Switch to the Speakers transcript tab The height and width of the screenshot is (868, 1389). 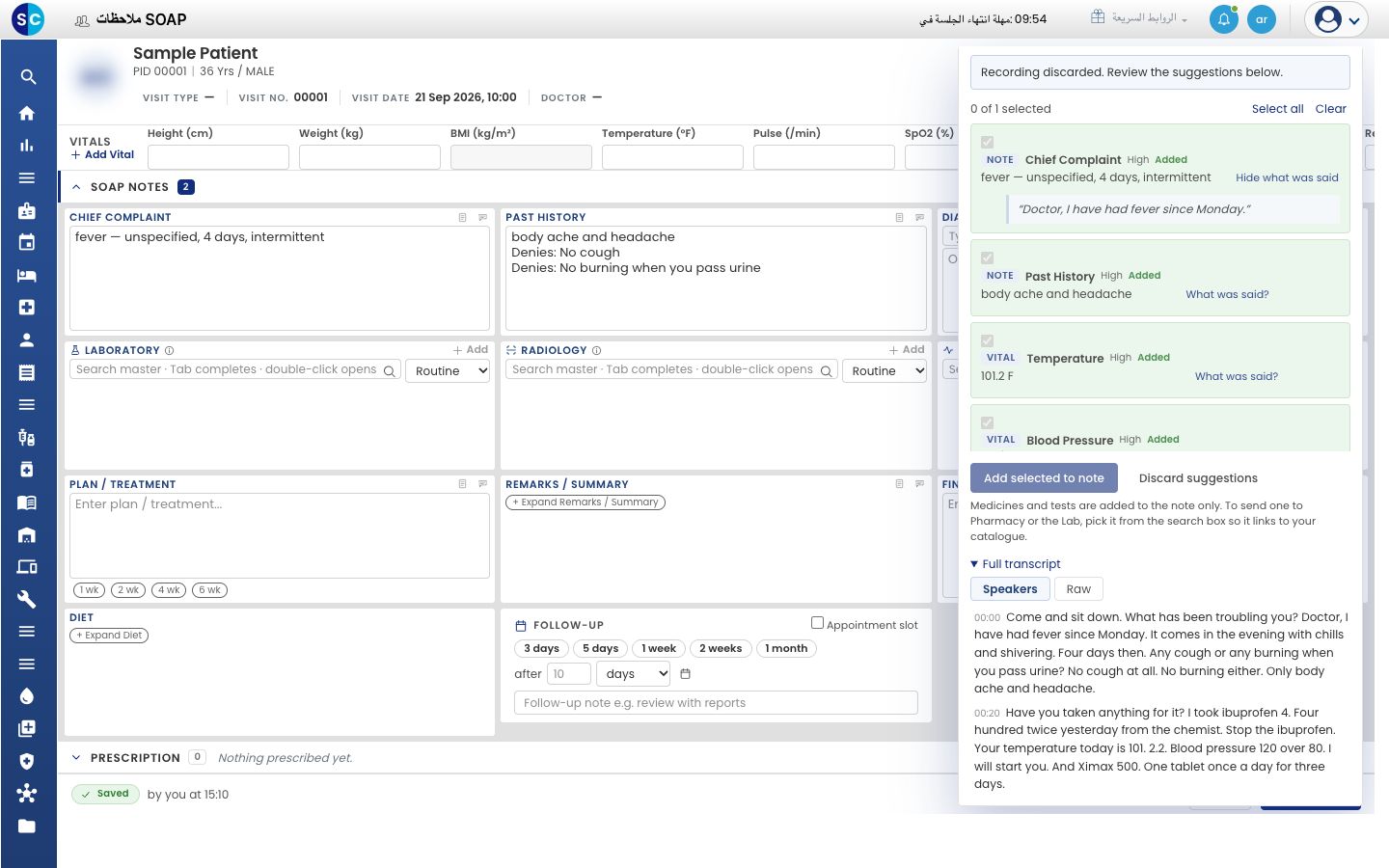tap(1010, 589)
